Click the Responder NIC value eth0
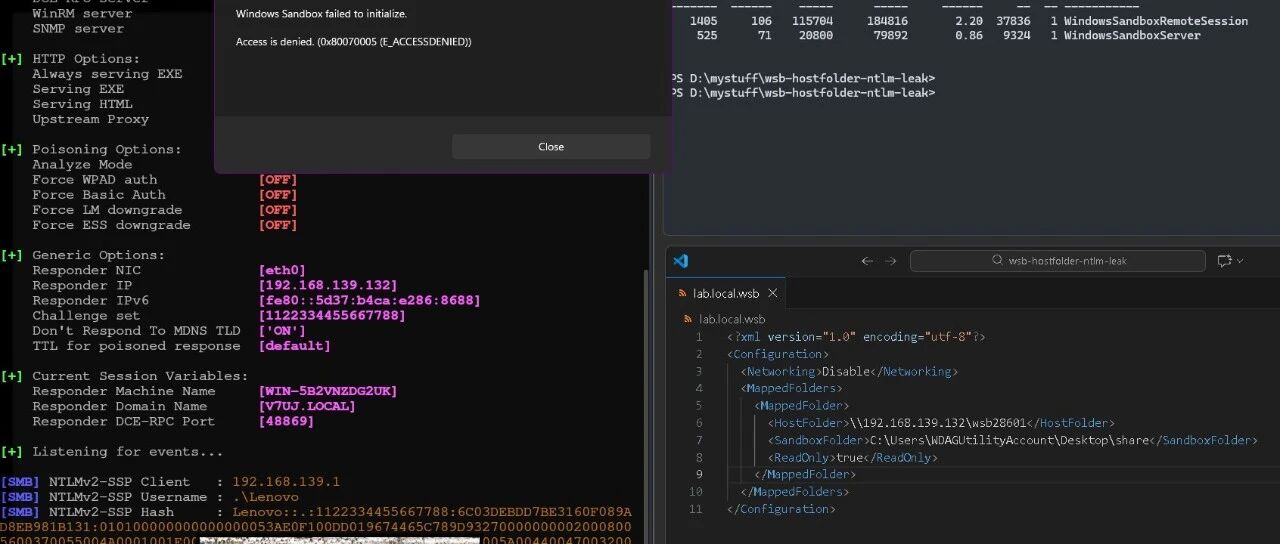 (282, 270)
